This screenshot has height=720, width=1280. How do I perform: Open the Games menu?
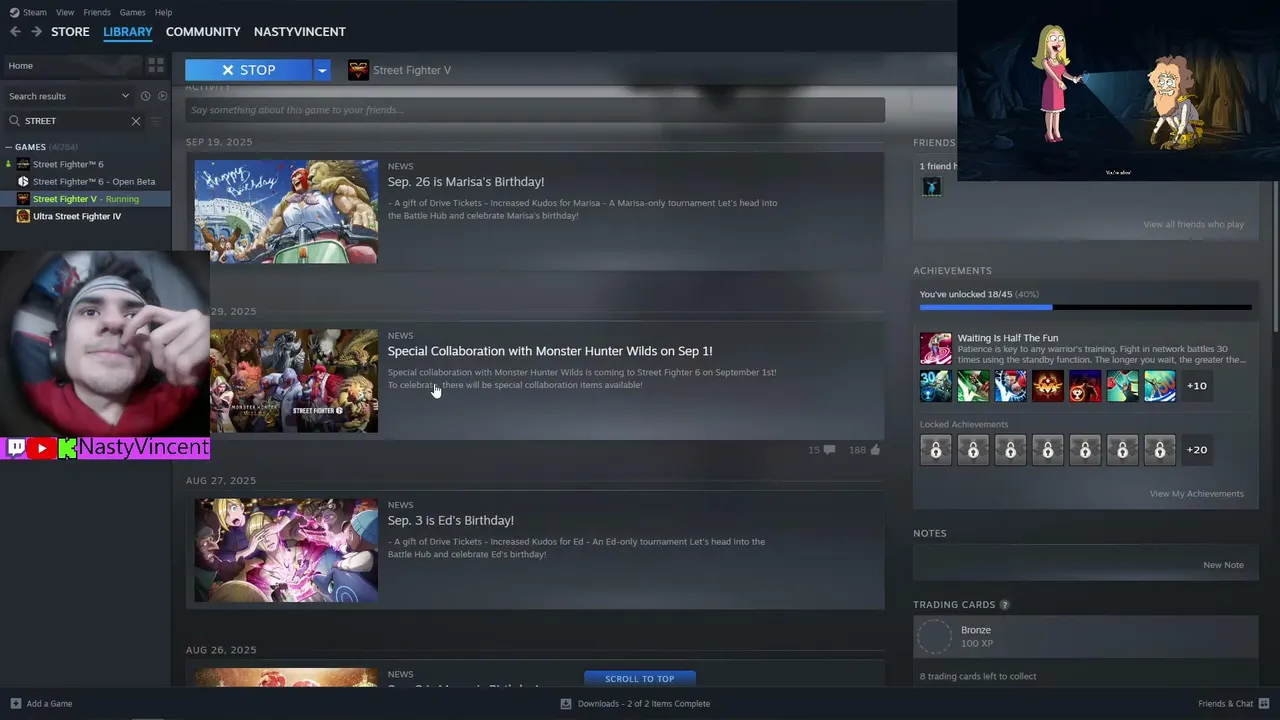(132, 12)
